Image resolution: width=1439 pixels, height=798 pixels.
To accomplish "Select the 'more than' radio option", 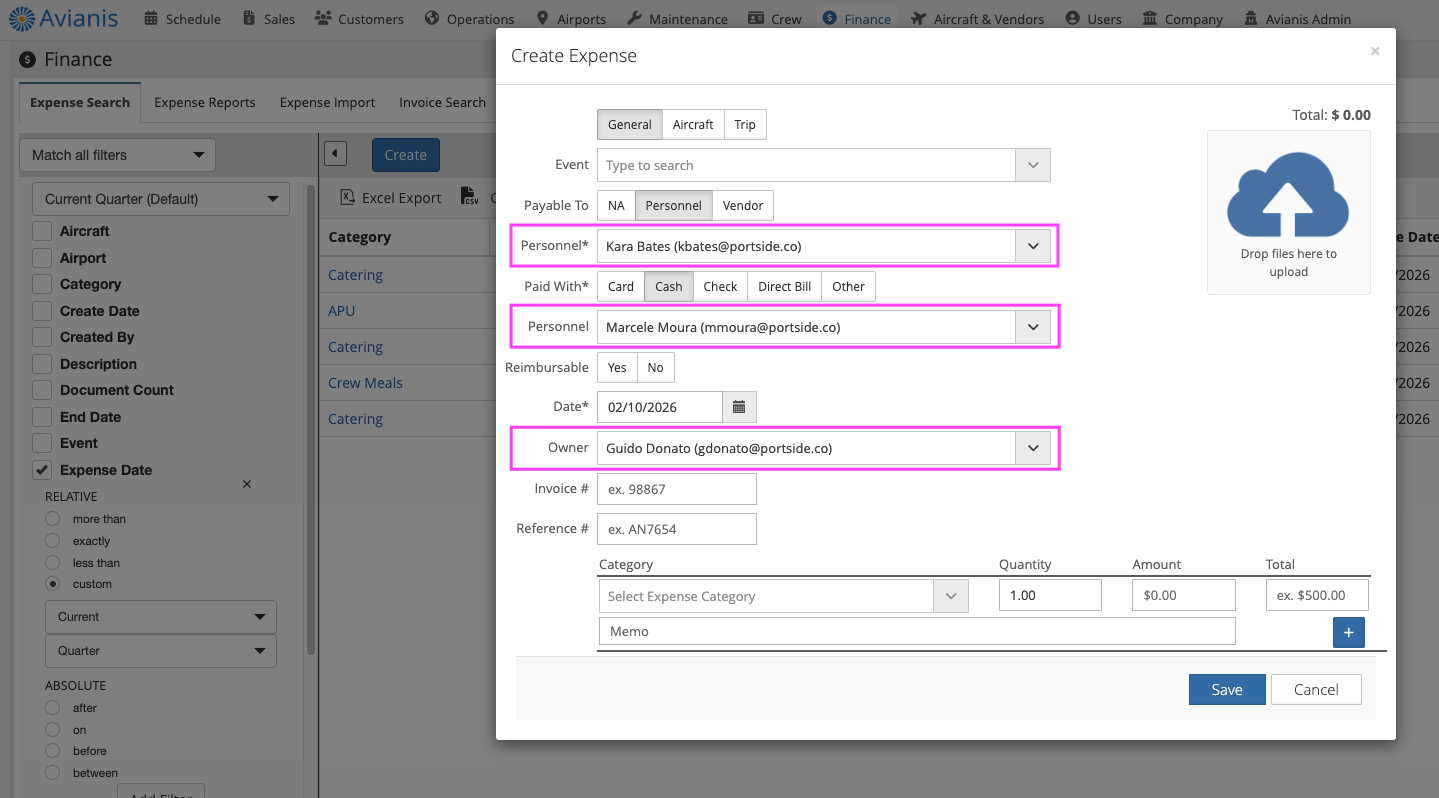I will [53, 519].
